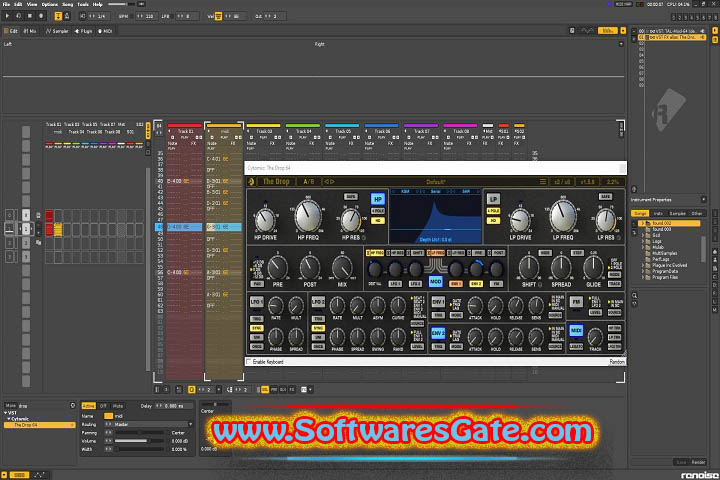This screenshot has height=480, width=720.
Task: Click the LPB value field
Action: tap(187, 16)
